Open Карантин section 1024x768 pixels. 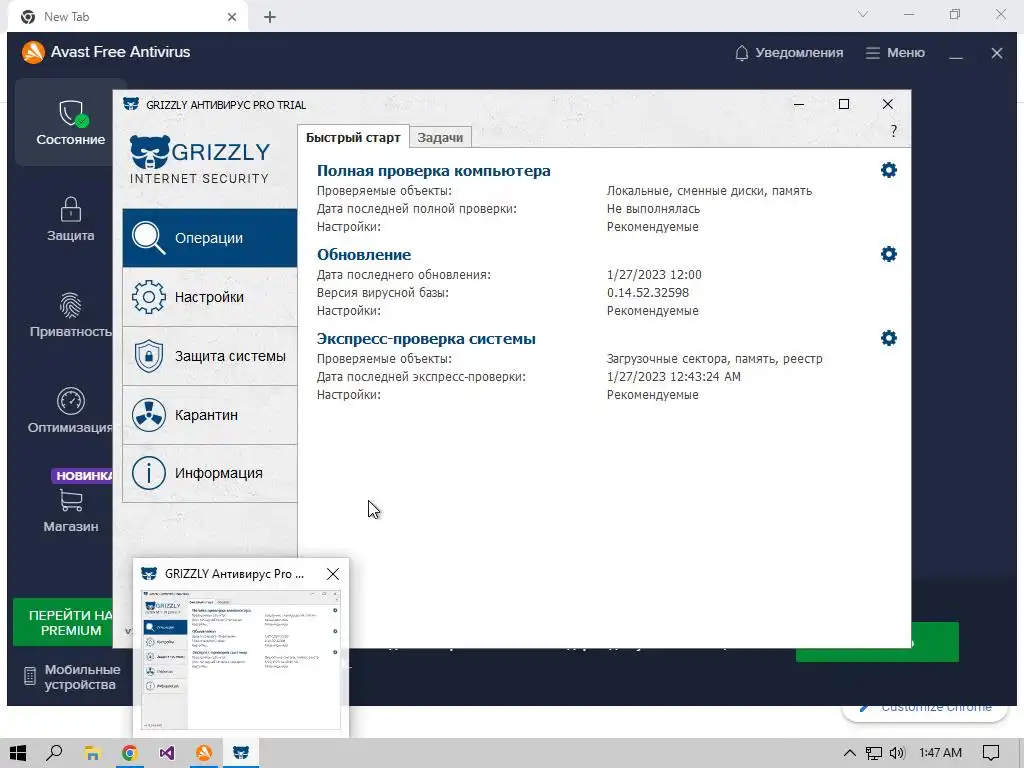(210, 415)
